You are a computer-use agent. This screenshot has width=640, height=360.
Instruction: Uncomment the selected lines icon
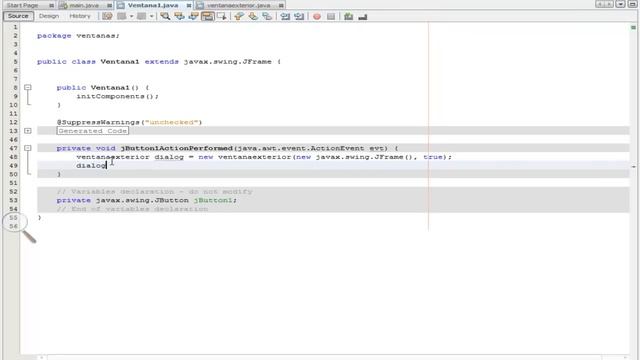pos(362,16)
